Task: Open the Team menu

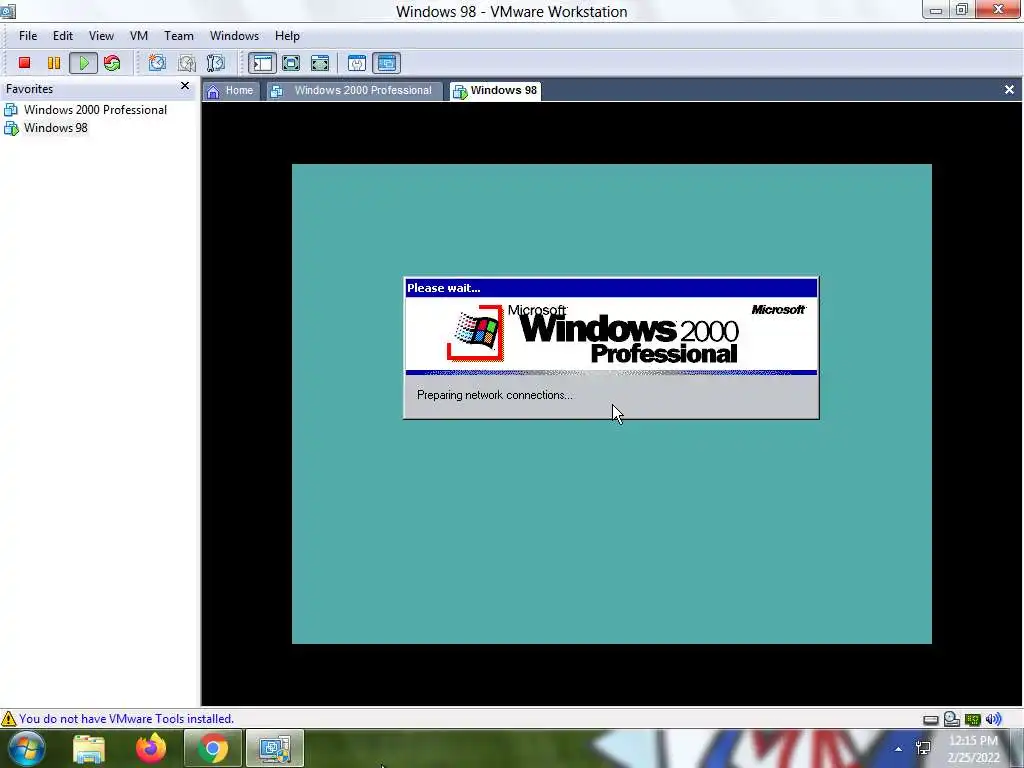Action: pos(178,36)
